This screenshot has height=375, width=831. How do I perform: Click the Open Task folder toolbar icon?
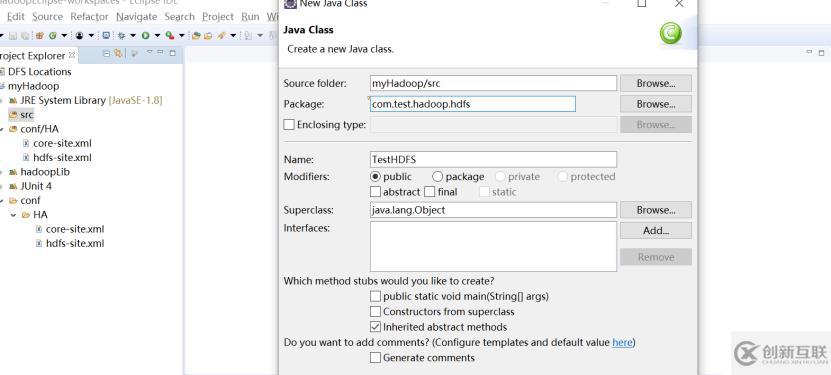pyautogui.click(x=208, y=35)
